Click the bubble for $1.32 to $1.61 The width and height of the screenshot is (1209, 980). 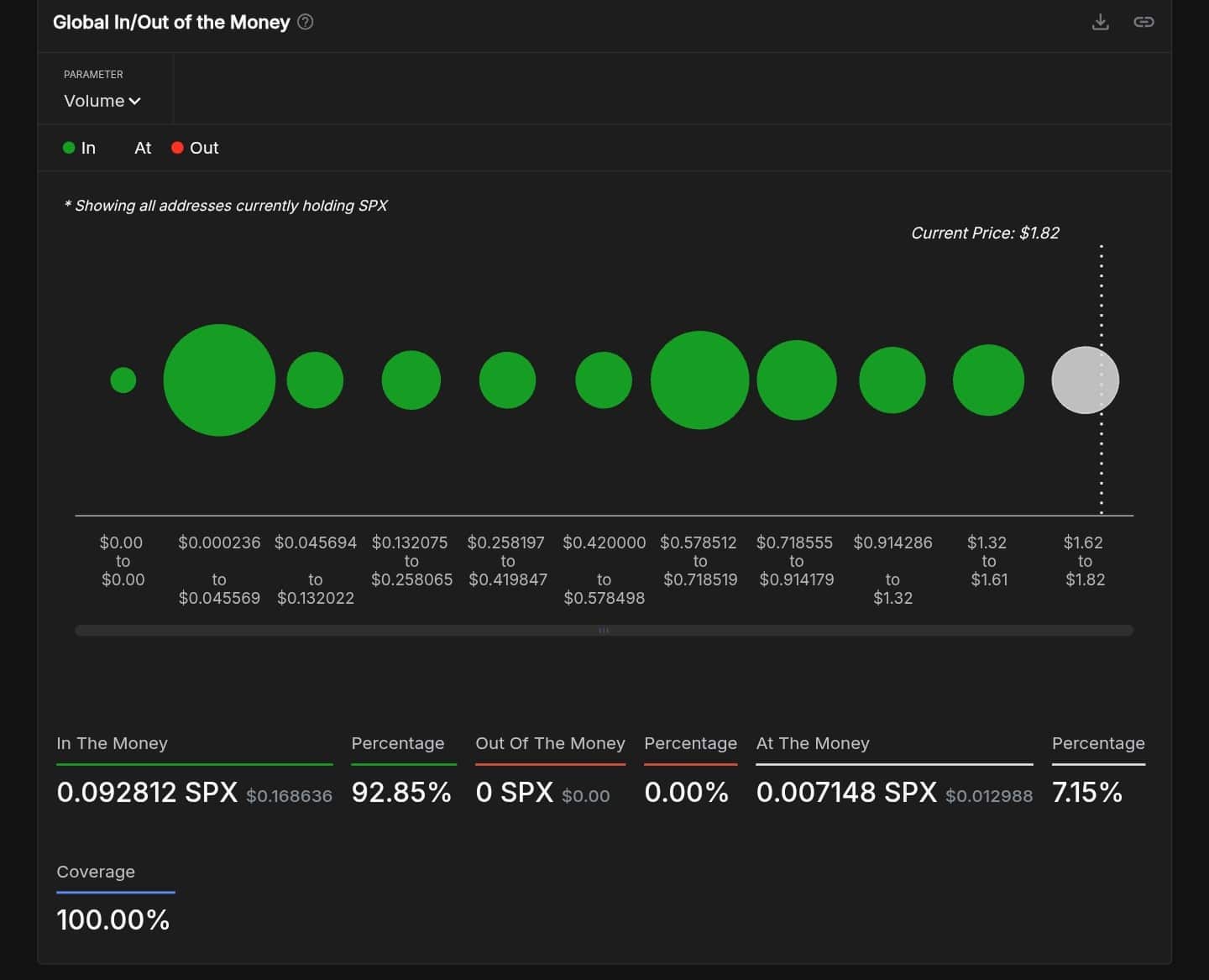click(988, 380)
